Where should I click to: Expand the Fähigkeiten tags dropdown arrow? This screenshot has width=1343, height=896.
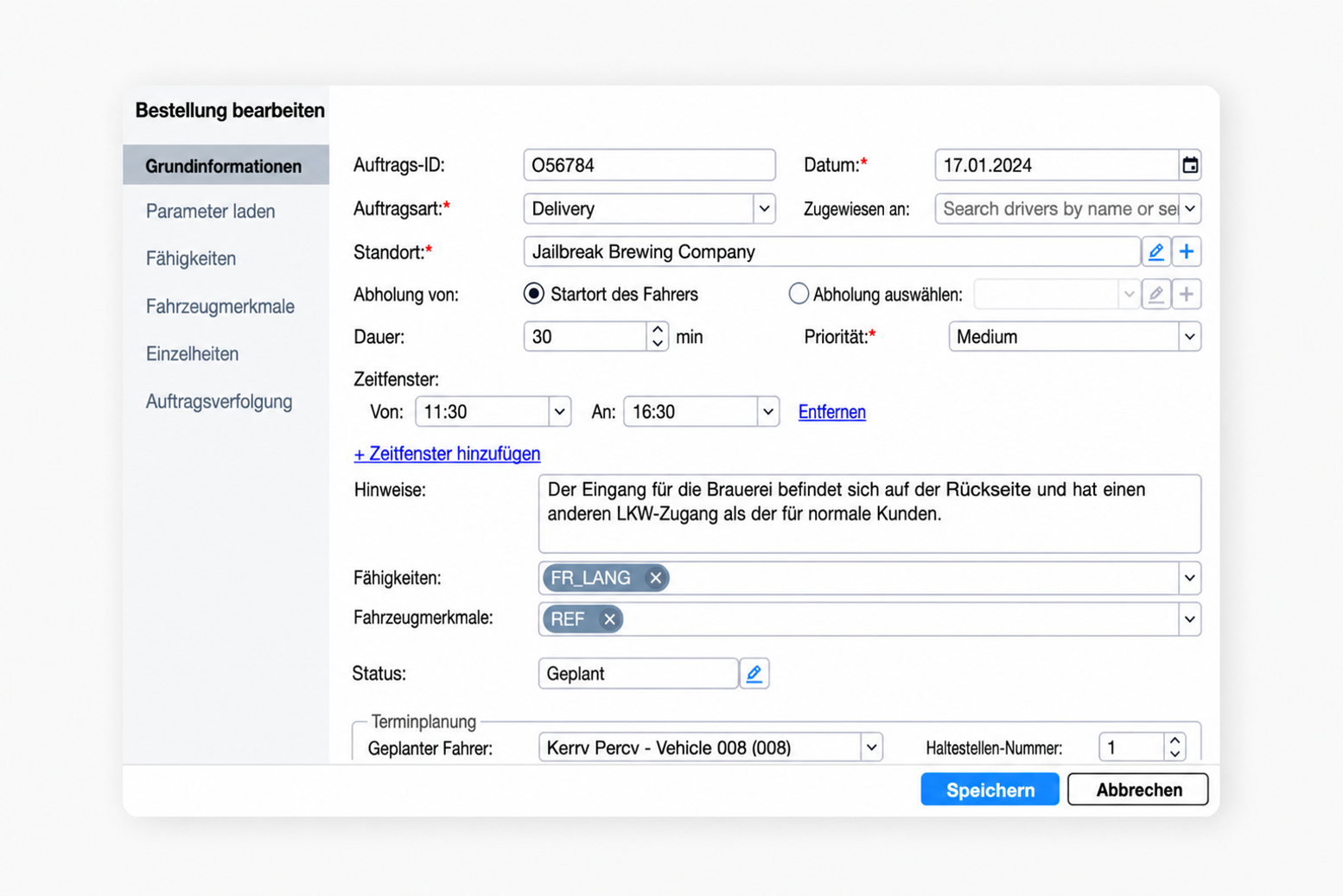tap(1190, 578)
